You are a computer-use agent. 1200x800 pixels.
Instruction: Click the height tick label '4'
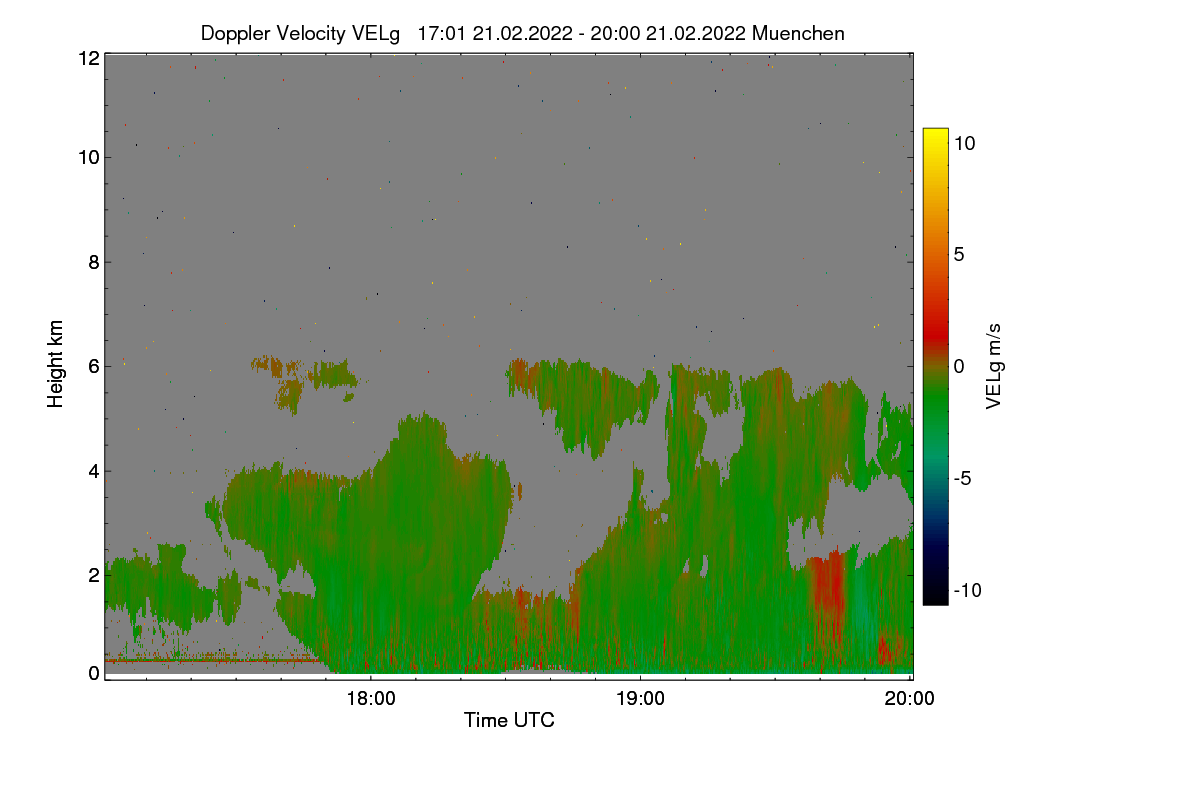coord(94,471)
